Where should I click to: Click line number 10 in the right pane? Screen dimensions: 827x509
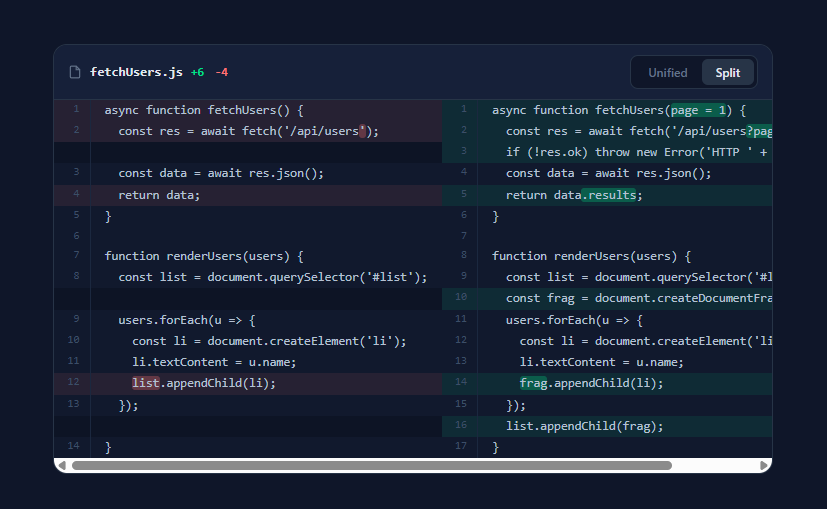[461, 297]
